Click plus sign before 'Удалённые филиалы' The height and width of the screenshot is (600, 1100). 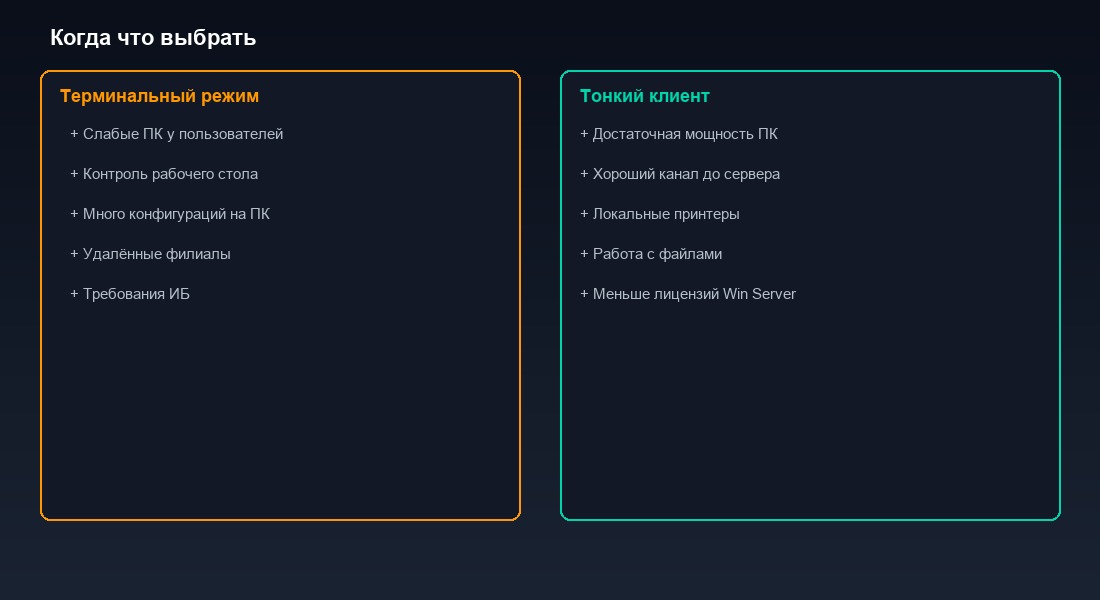point(74,254)
